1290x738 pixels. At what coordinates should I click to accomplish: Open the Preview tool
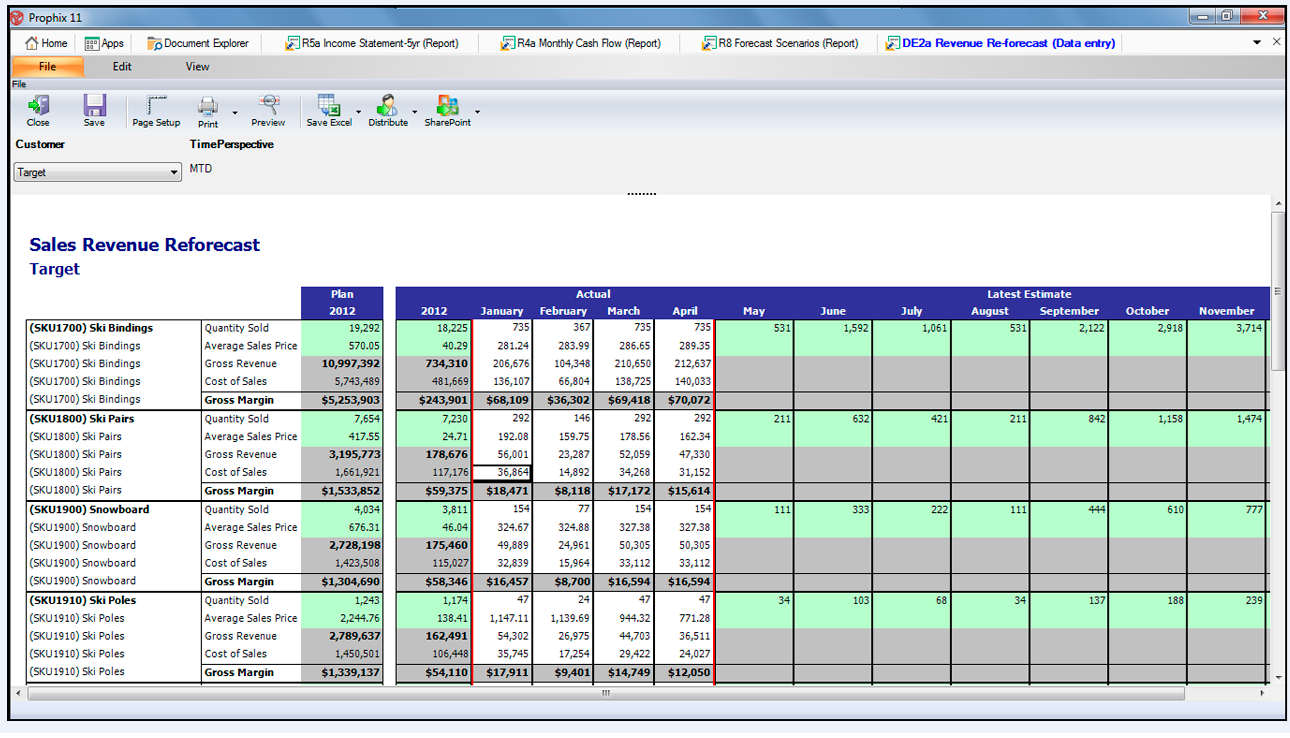[x=268, y=108]
